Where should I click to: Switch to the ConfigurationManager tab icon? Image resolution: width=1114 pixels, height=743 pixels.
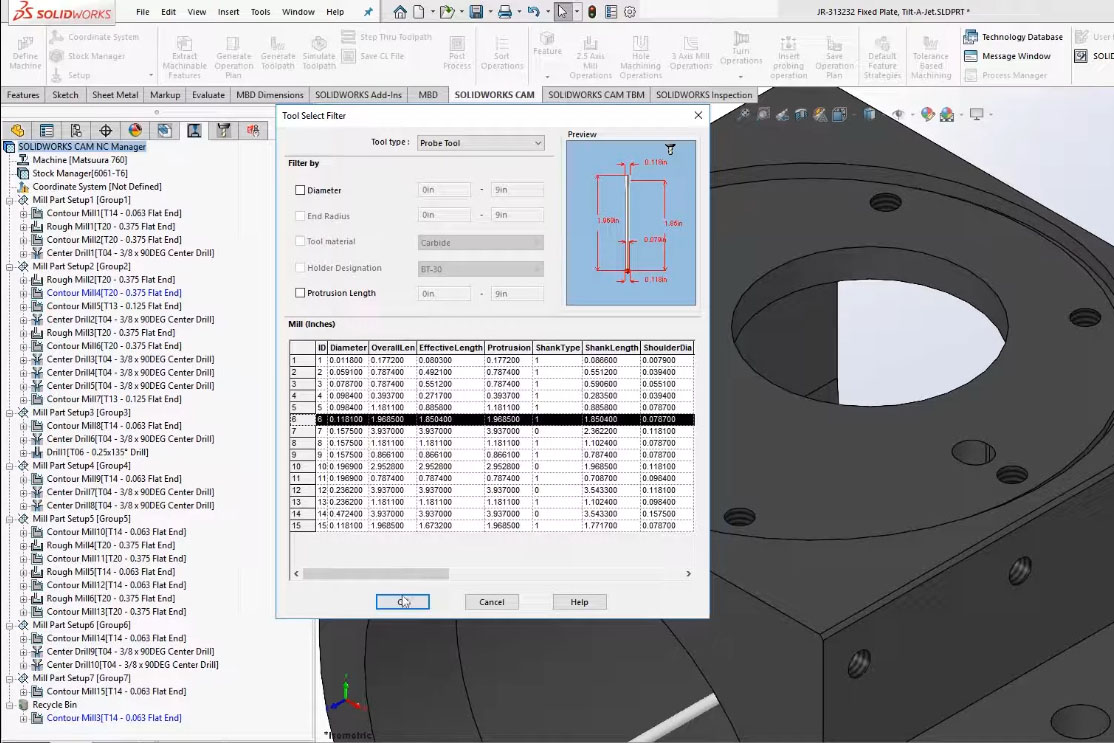(76, 131)
